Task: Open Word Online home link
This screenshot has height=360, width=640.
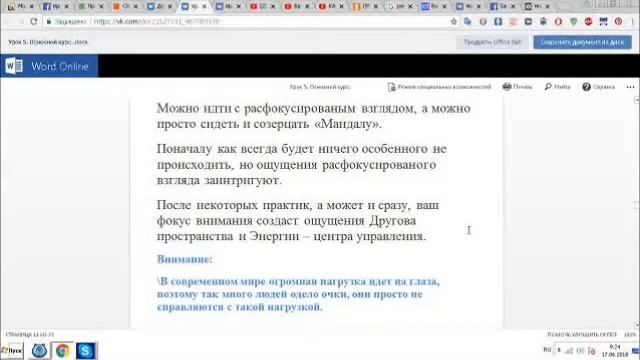Action: click(60, 66)
